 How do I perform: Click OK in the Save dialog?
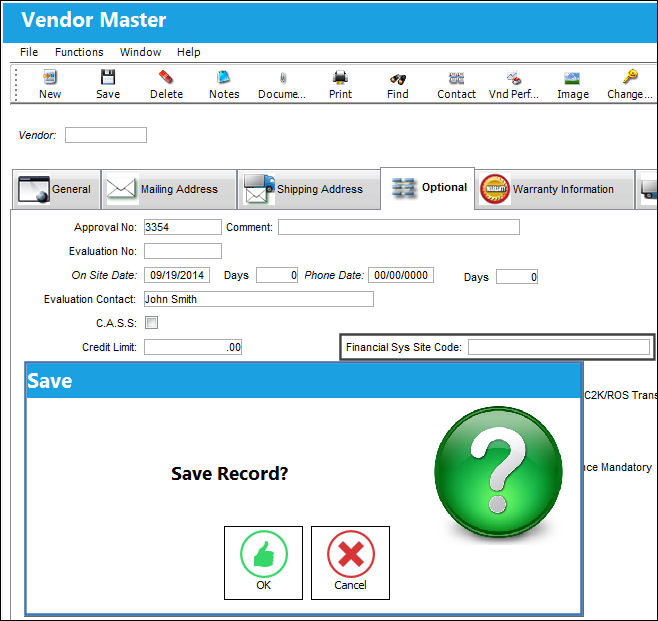(x=264, y=563)
